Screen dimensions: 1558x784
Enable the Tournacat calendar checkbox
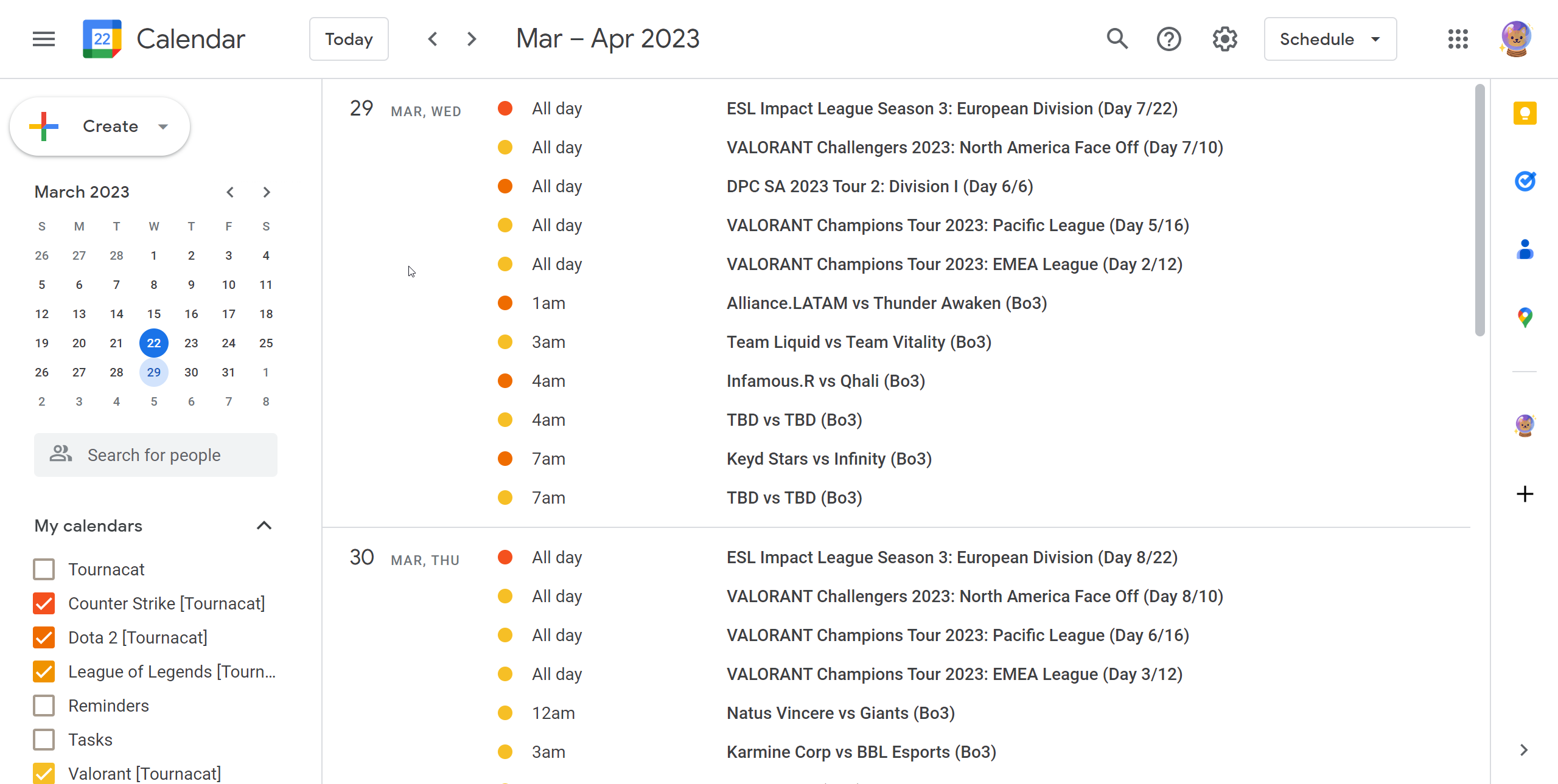tap(44, 569)
